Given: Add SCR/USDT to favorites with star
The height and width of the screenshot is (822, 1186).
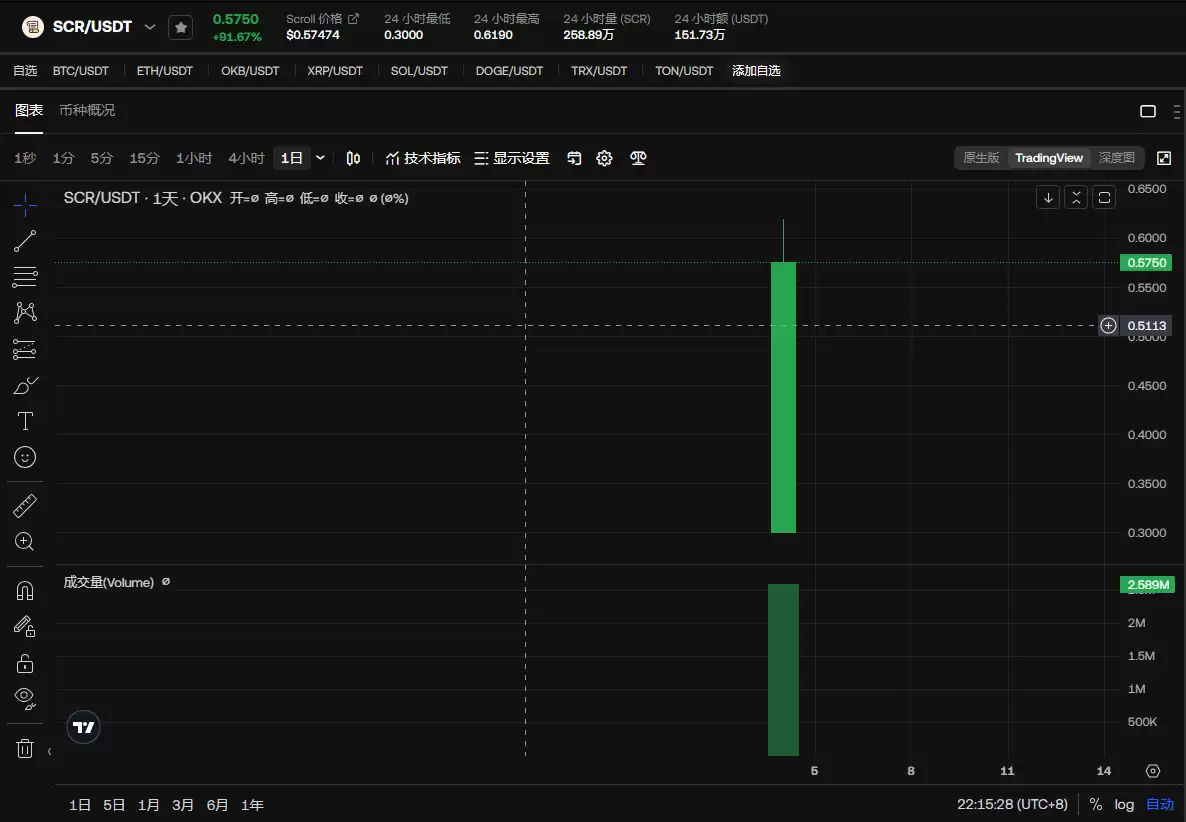Looking at the screenshot, I should pos(180,27).
